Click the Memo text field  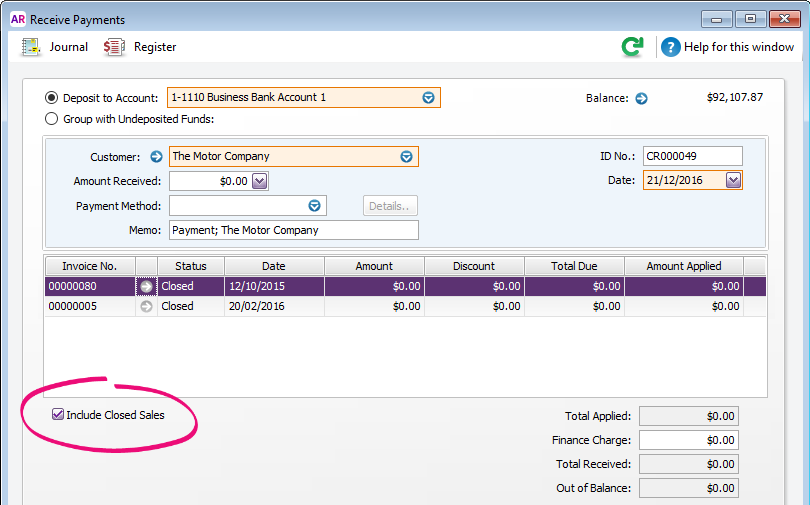coord(293,230)
